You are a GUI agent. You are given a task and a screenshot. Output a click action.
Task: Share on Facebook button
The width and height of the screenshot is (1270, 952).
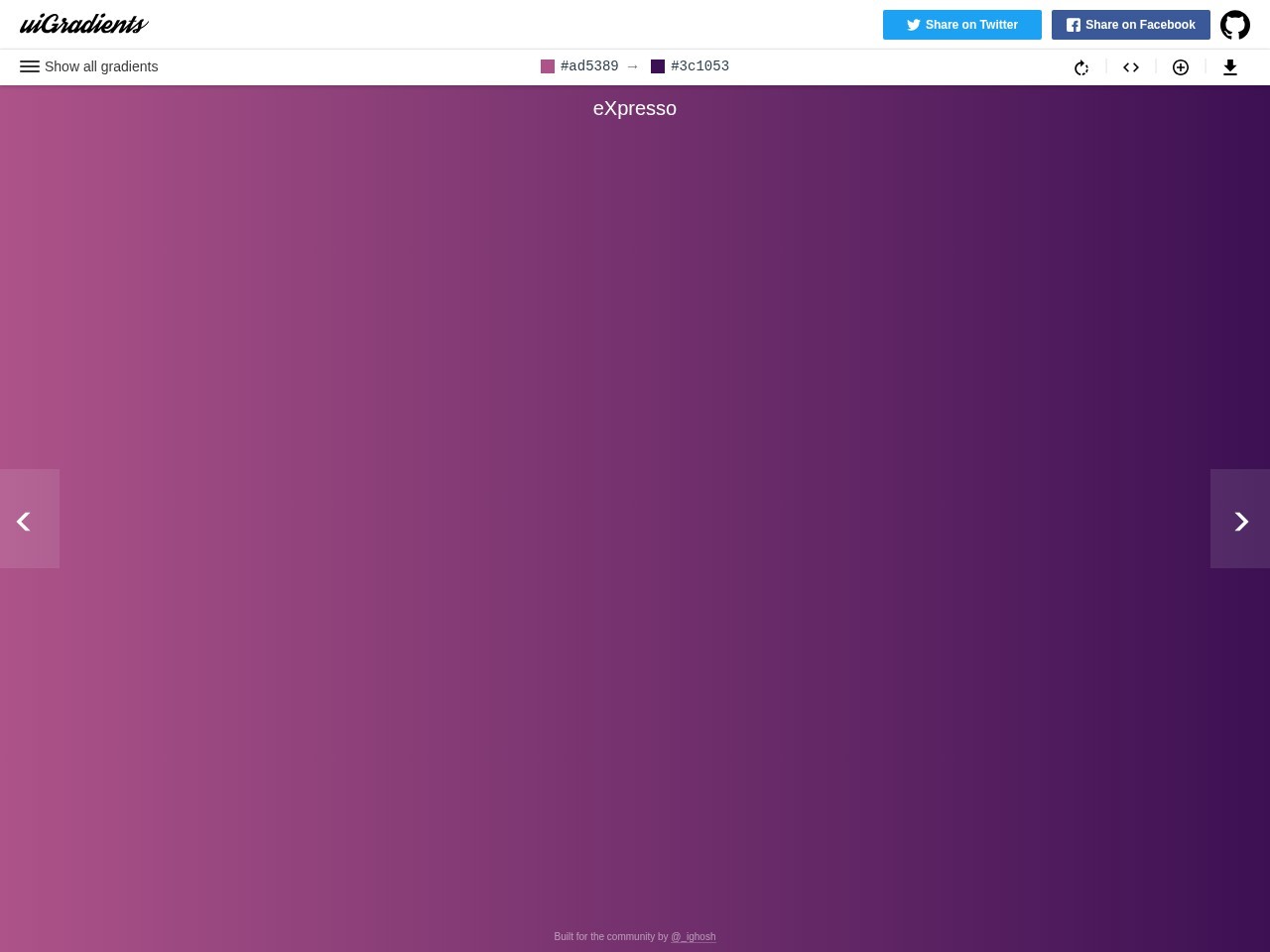[x=1131, y=25]
